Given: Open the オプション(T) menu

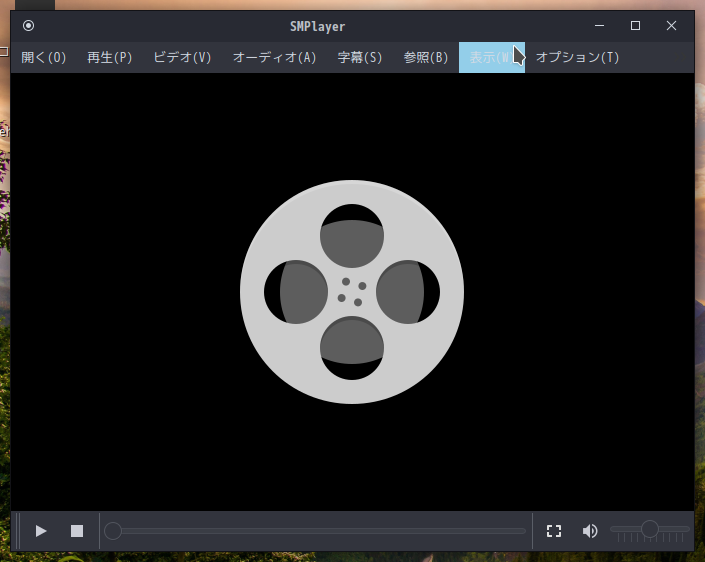Looking at the screenshot, I should [577, 58].
